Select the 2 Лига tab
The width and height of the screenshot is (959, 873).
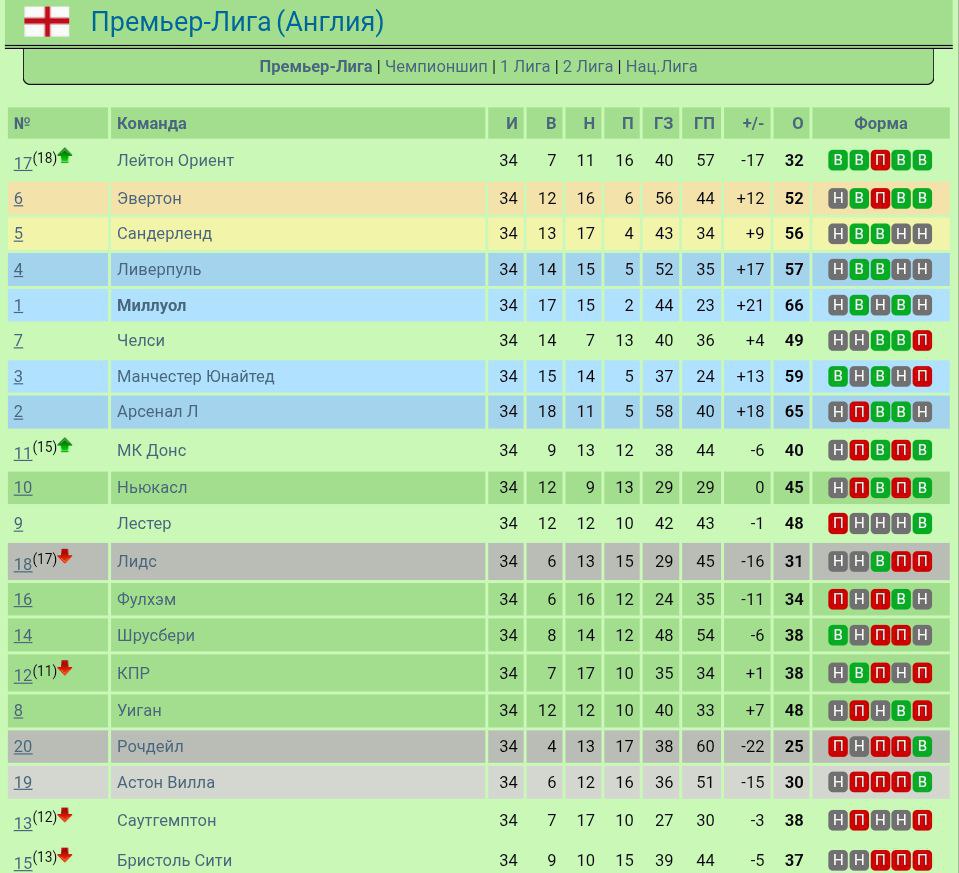click(587, 66)
